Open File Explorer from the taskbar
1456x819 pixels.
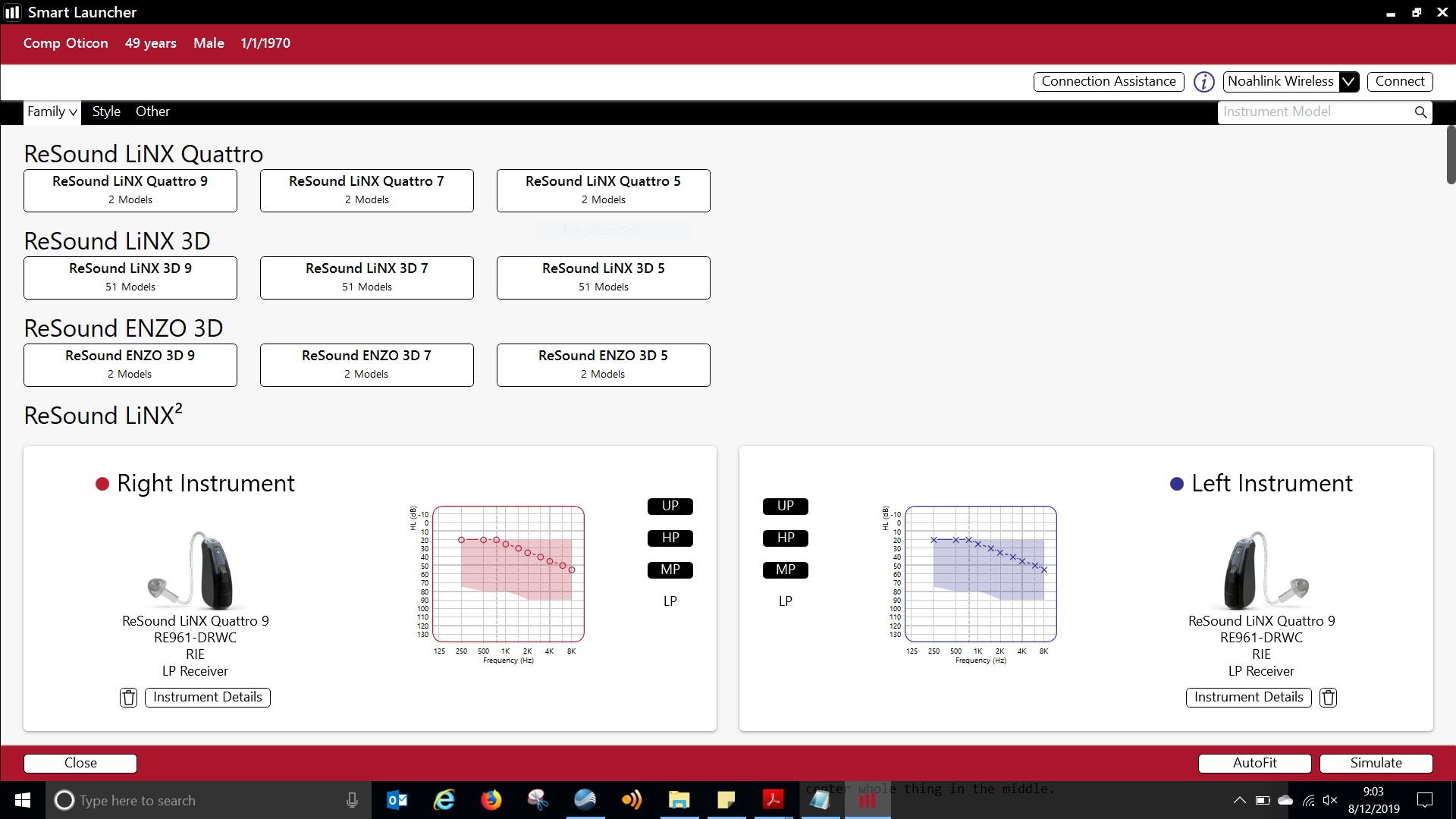[x=679, y=800]
